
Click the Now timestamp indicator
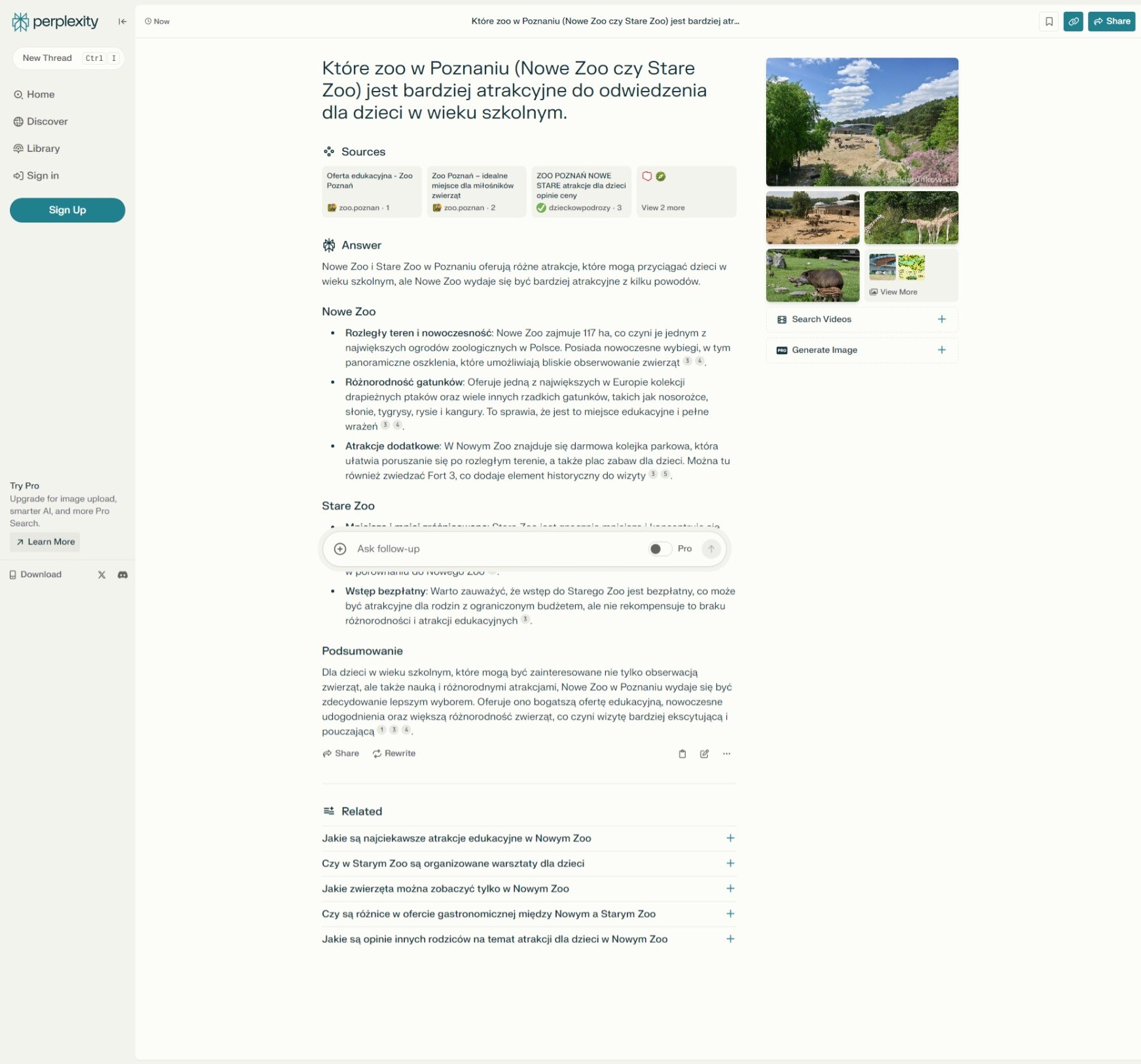pos(157,22)
